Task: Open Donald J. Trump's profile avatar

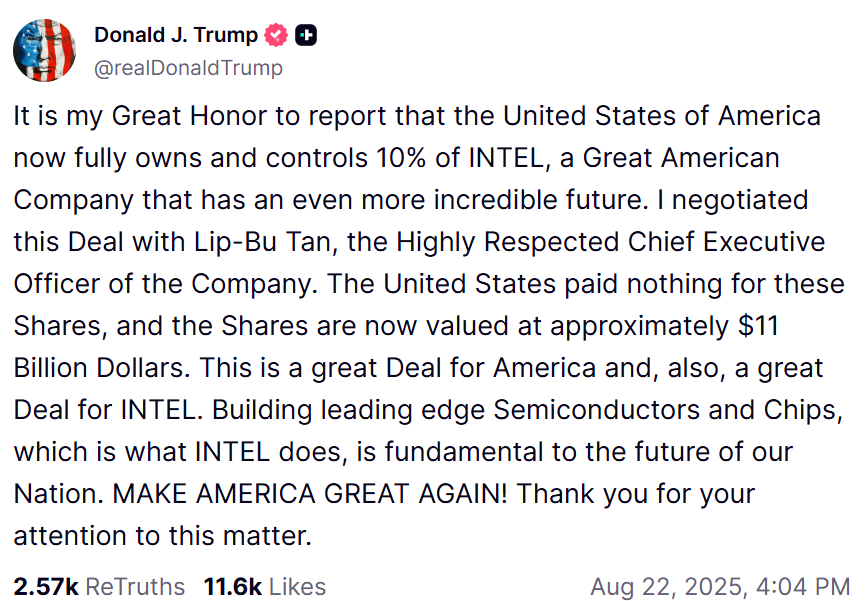Action: click(x=44, y=50)
